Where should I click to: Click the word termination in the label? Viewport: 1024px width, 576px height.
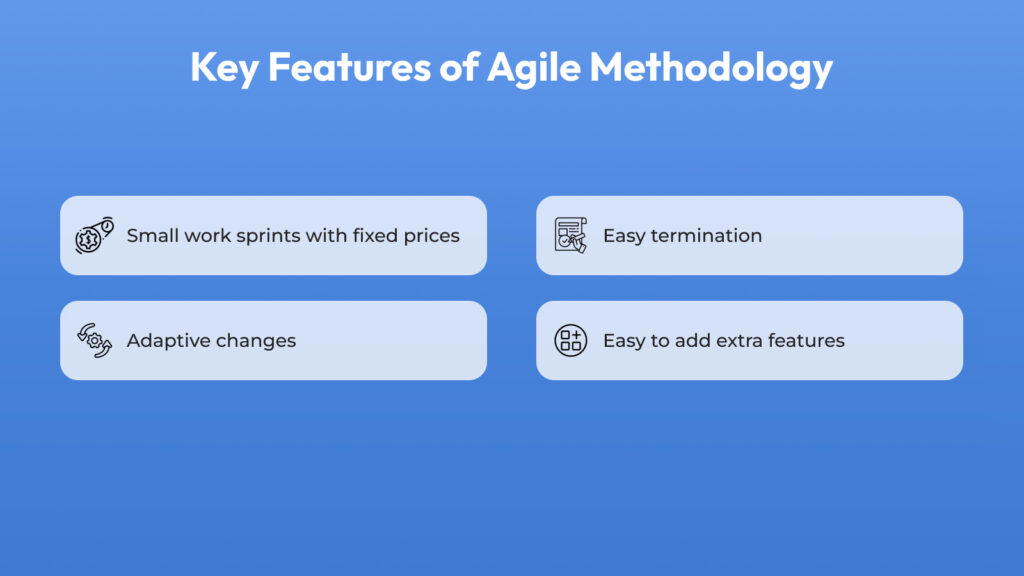(x=707, y=236)
